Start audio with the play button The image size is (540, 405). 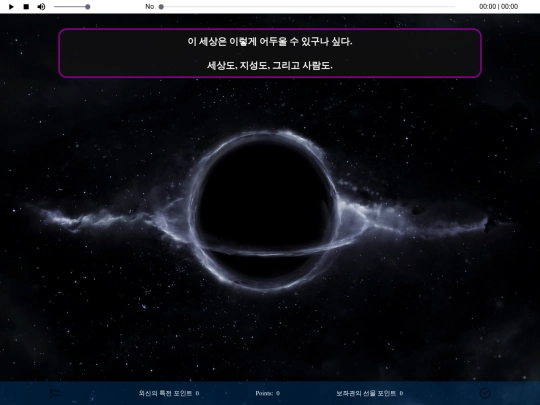11,7
